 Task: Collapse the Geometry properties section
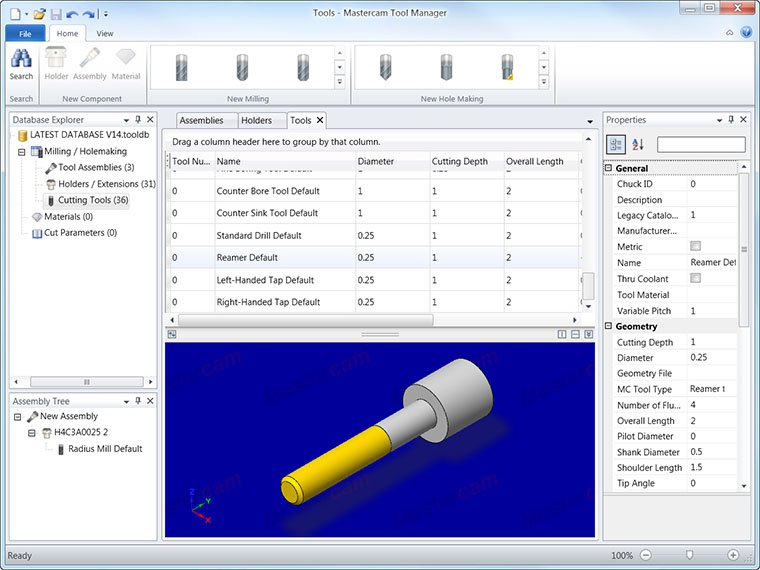pyautogui.click(x=609, y=326)
